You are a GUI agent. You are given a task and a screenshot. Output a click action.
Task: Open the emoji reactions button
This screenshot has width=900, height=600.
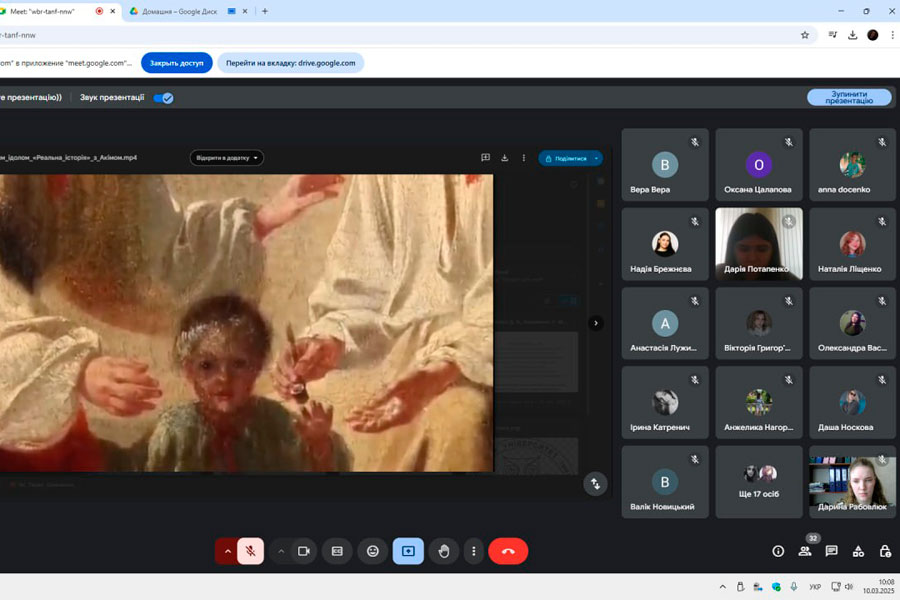pos(373,551)
